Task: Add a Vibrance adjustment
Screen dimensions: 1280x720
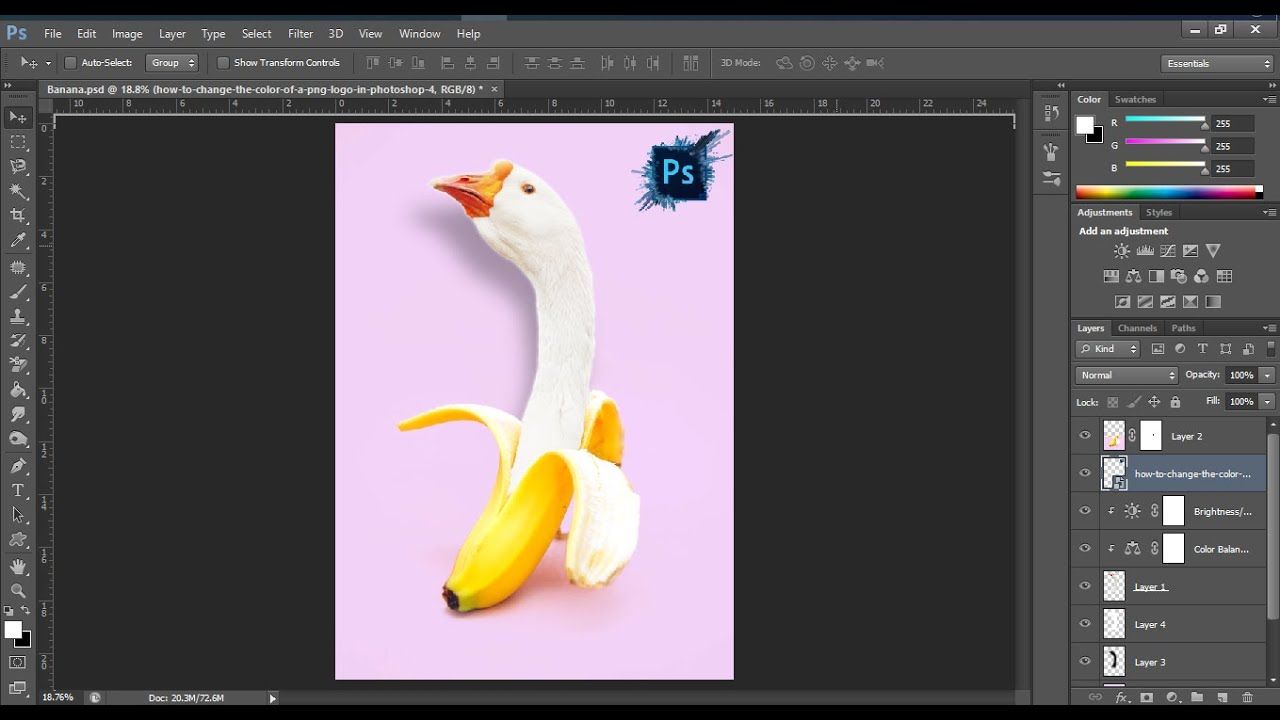Action: click(x=1213, y=251)
